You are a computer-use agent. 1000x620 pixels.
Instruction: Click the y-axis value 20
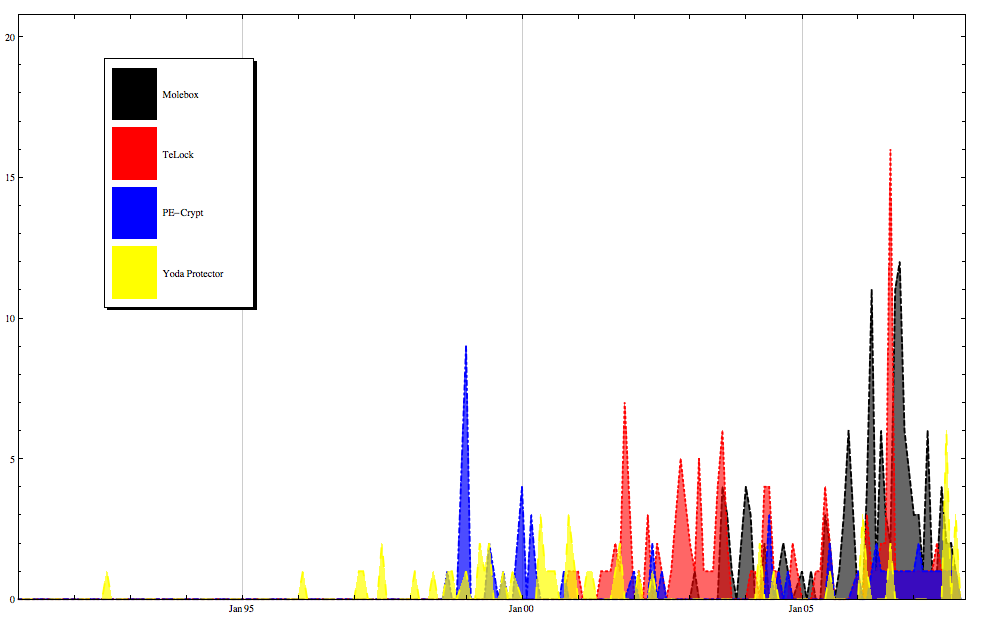point(10,38)
